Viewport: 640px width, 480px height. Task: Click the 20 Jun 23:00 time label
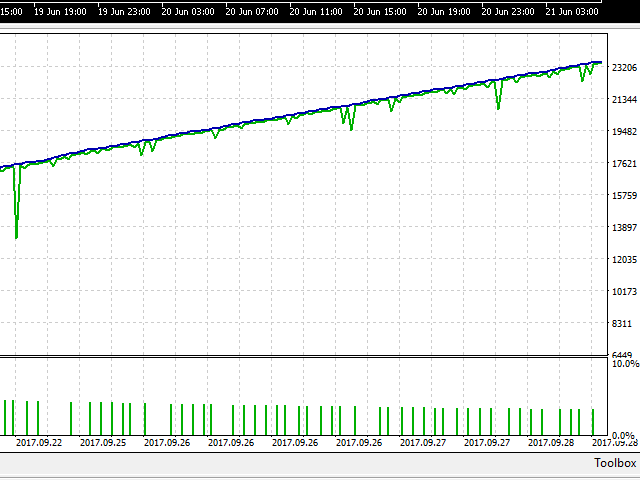[507, 13]
